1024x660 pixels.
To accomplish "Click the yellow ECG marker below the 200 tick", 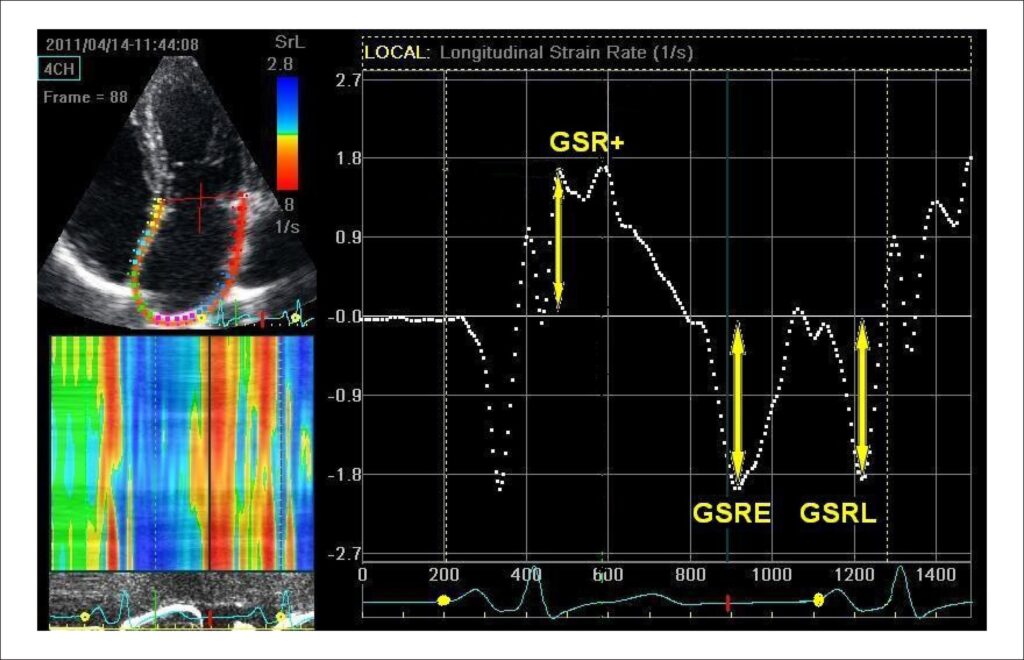I will (444, 601).
